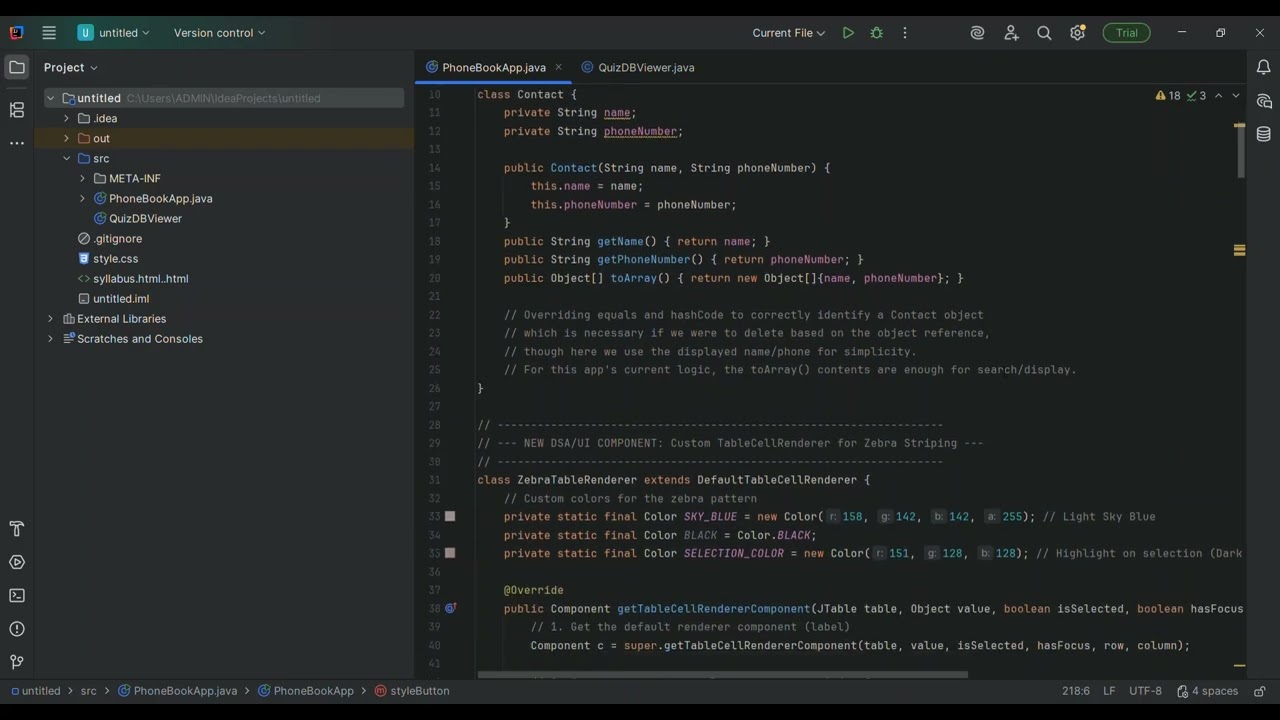
Task: Open the Current File run configuration dropdown
Action: (789, 33)
